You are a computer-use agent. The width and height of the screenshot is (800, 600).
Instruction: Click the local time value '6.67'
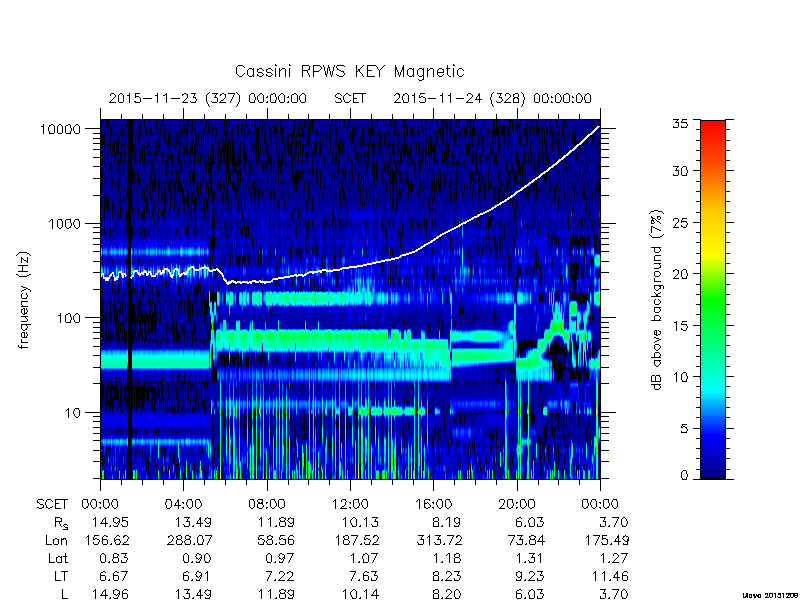(x=115, y=576)
